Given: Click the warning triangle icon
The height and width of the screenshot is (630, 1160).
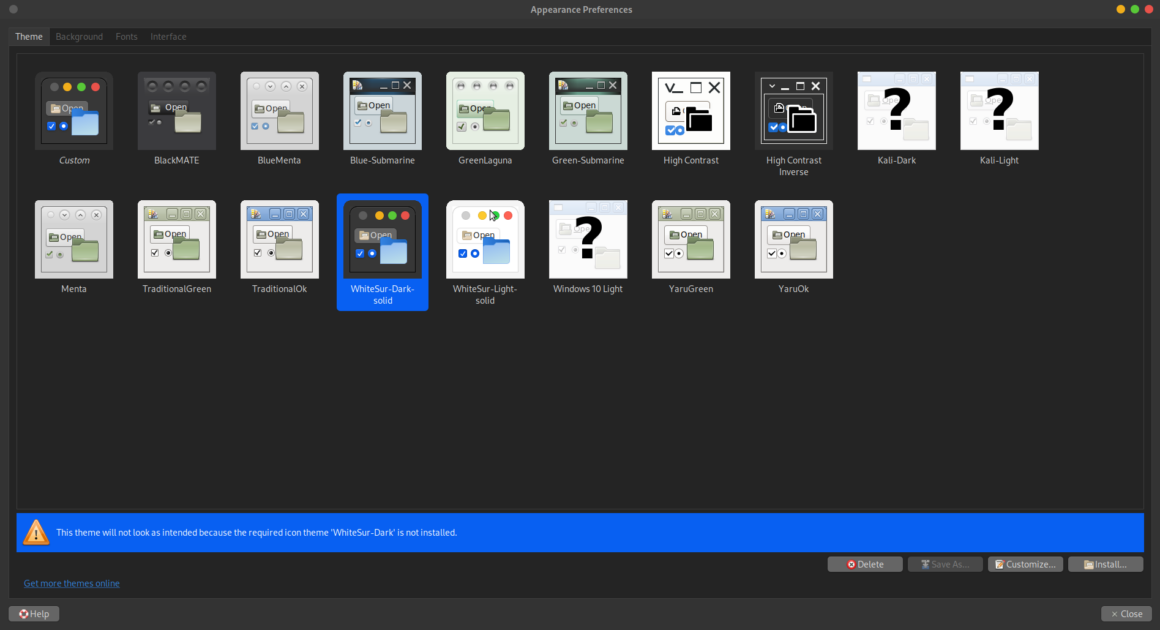Looking at the screenshot, I should pyautogui.click(x=36, y=532).
